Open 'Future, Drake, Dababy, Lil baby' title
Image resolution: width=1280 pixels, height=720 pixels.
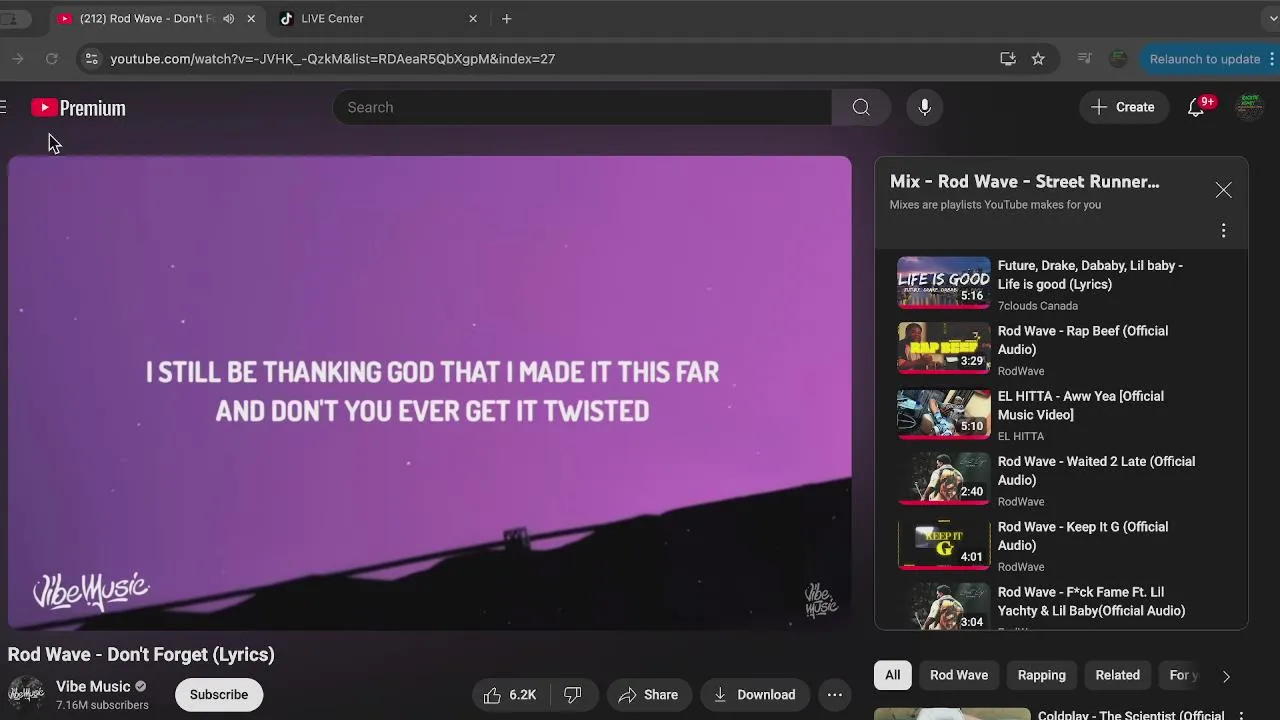point(1090,275)
